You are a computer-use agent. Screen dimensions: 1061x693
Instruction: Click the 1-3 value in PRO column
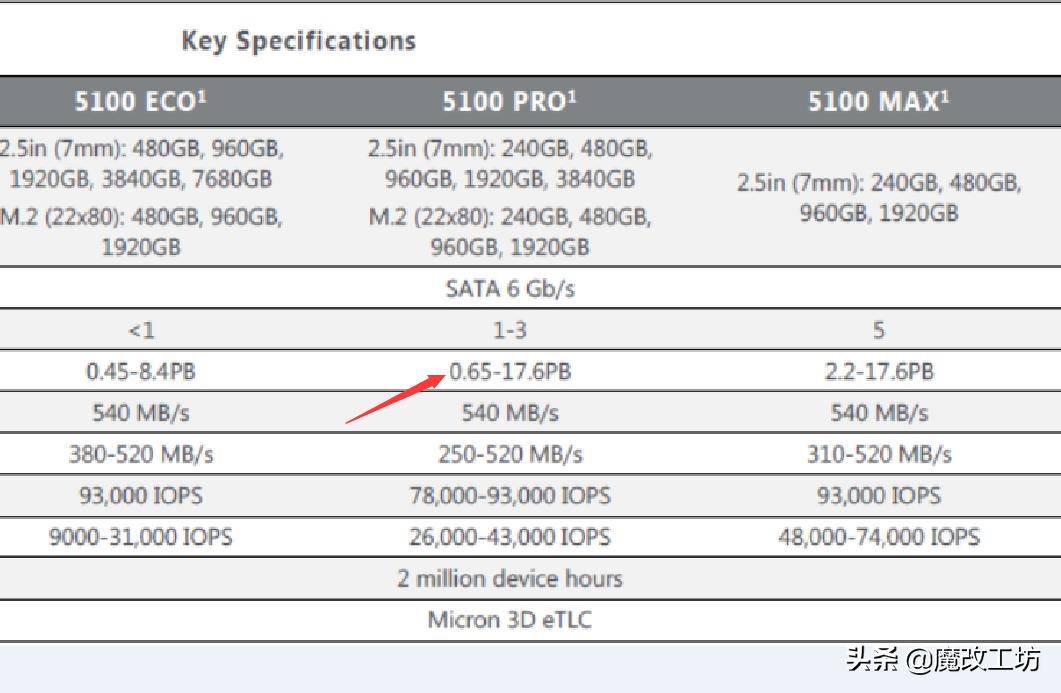click(x=510, y=330)
